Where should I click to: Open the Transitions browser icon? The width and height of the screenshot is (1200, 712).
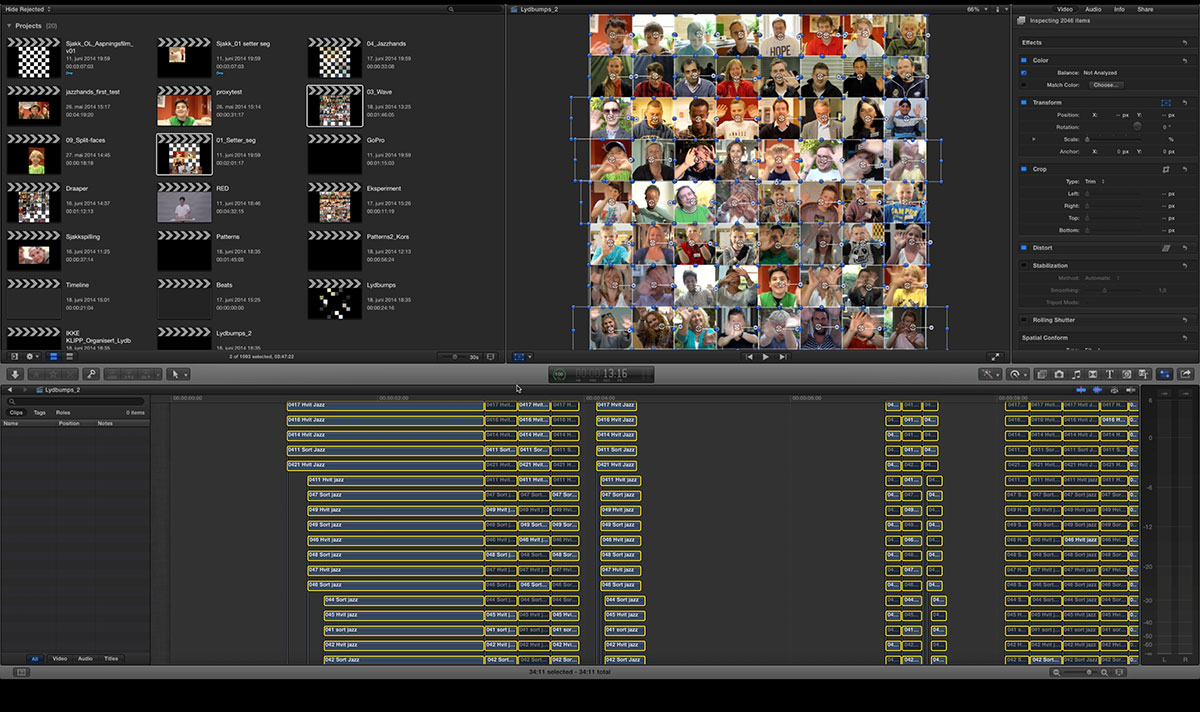click(x=1093, y=374)
